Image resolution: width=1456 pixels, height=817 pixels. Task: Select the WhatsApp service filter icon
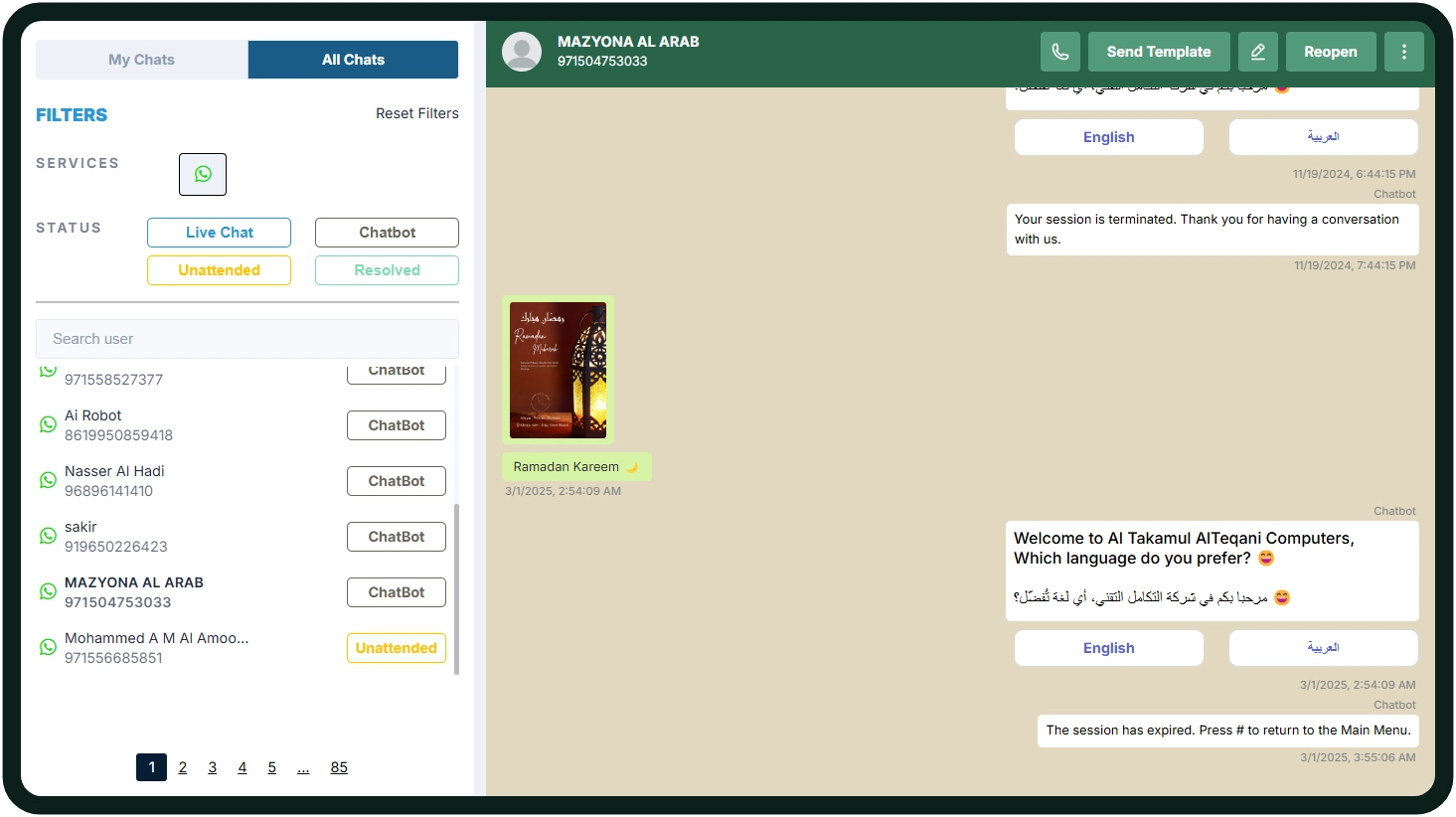point(203,174)
